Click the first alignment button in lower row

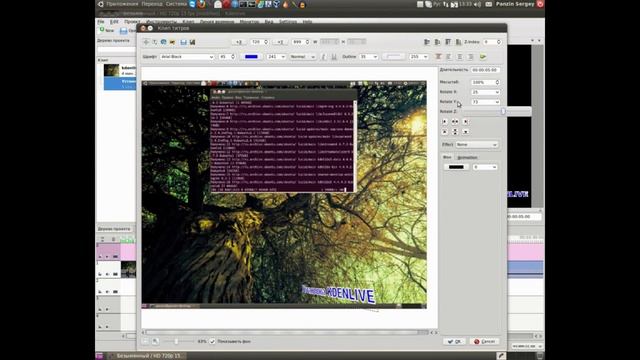coord(445,132)
